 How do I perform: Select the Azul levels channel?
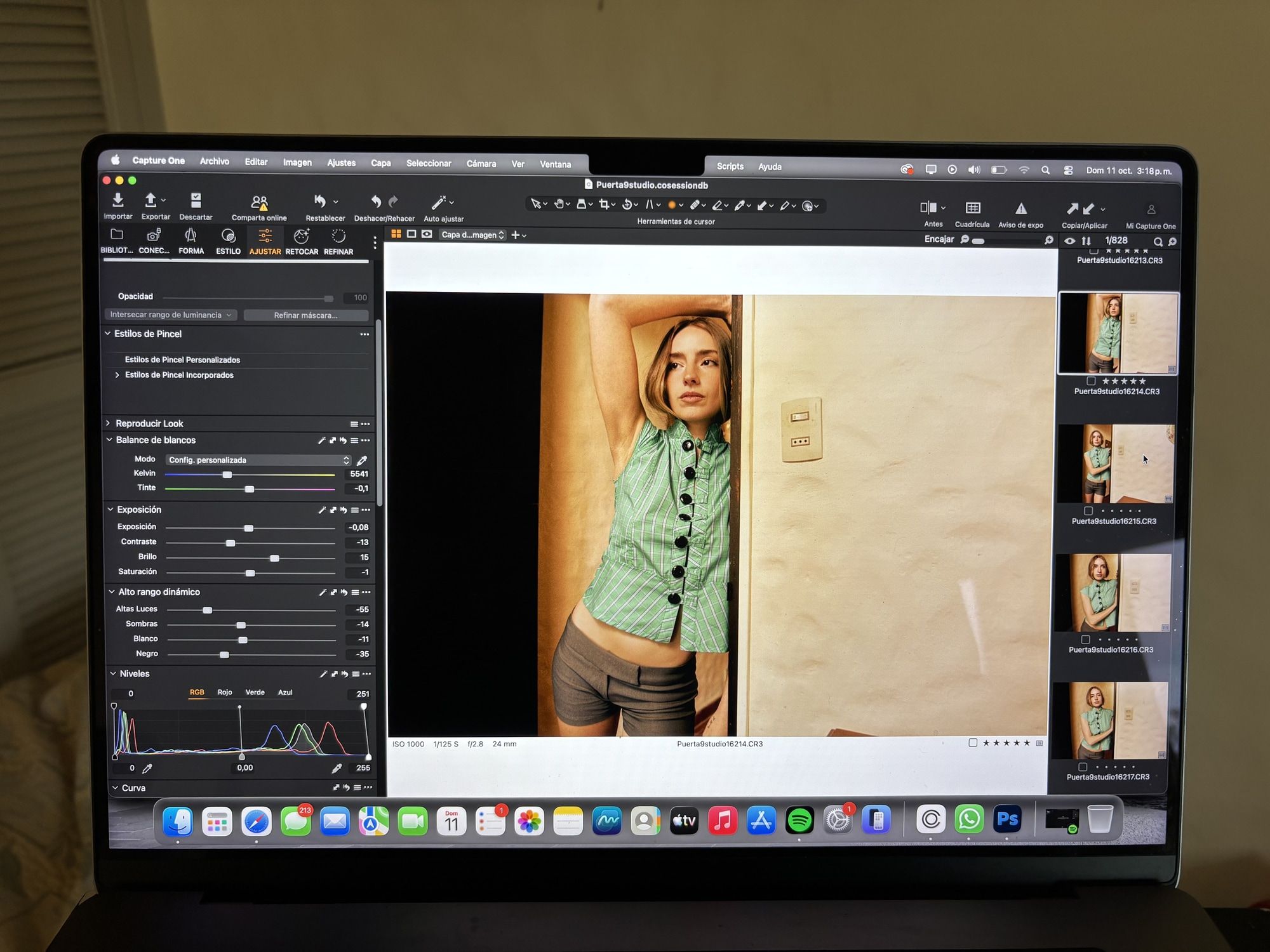coord(285,692)
